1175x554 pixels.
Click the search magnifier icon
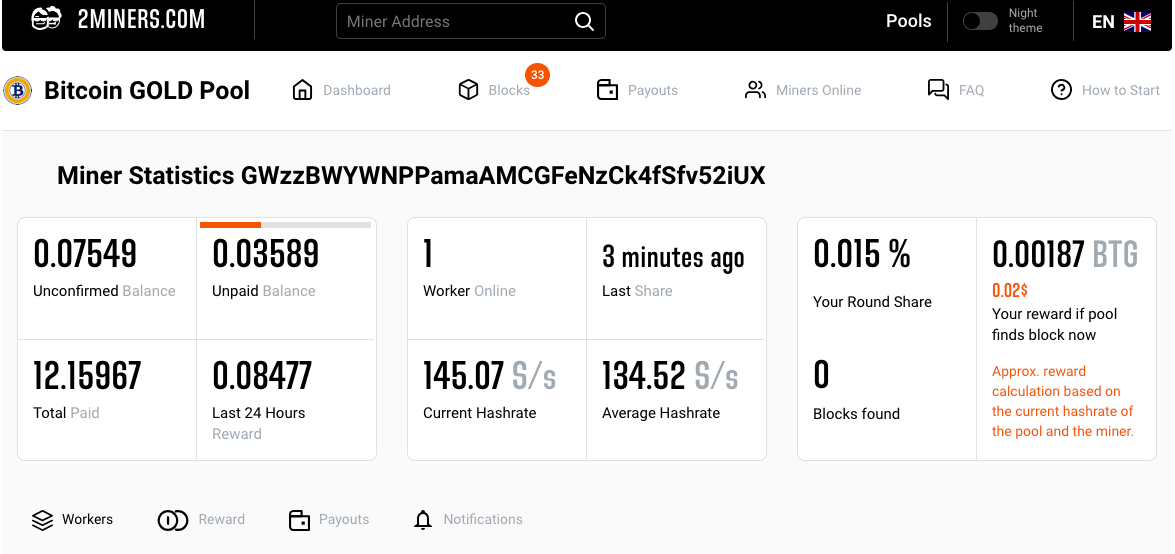pyautogui.click(x=584, y=22)
